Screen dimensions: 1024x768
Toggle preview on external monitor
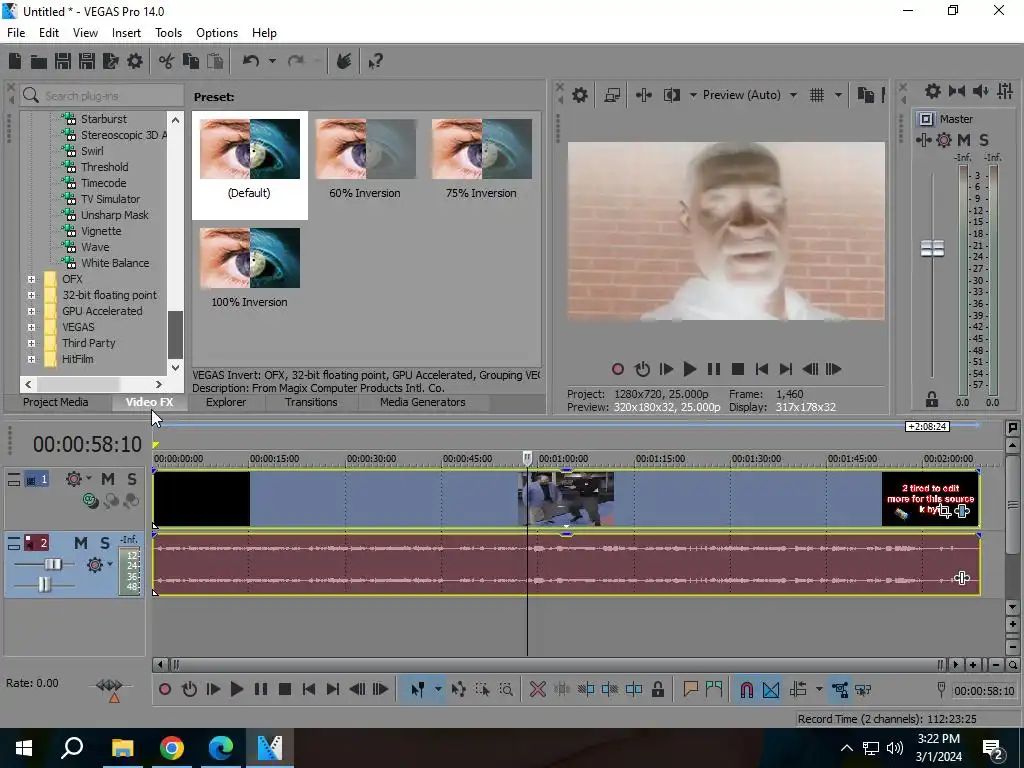coord(612,95)
